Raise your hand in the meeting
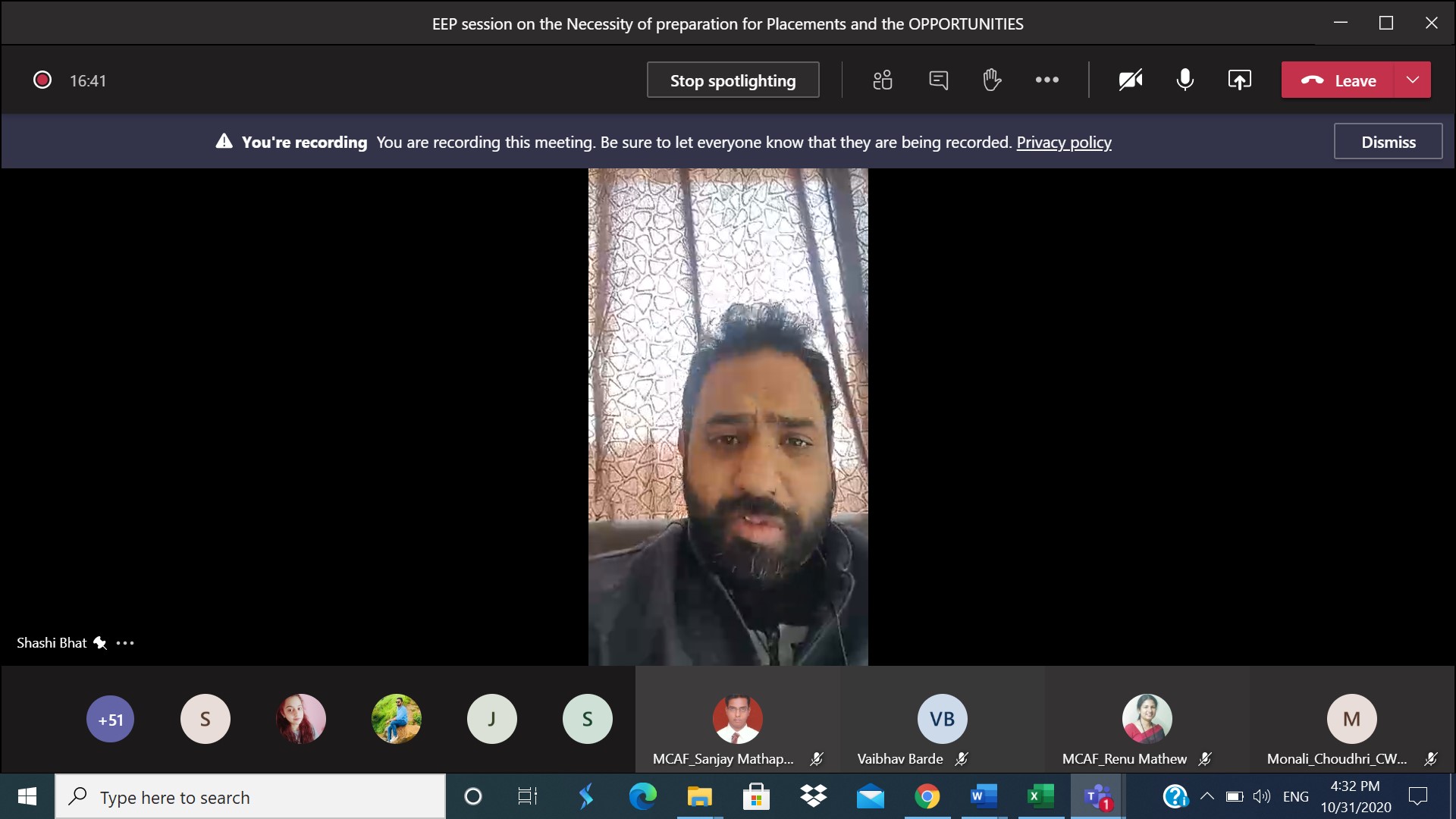The image size is (1456, 819). point(992,80)
